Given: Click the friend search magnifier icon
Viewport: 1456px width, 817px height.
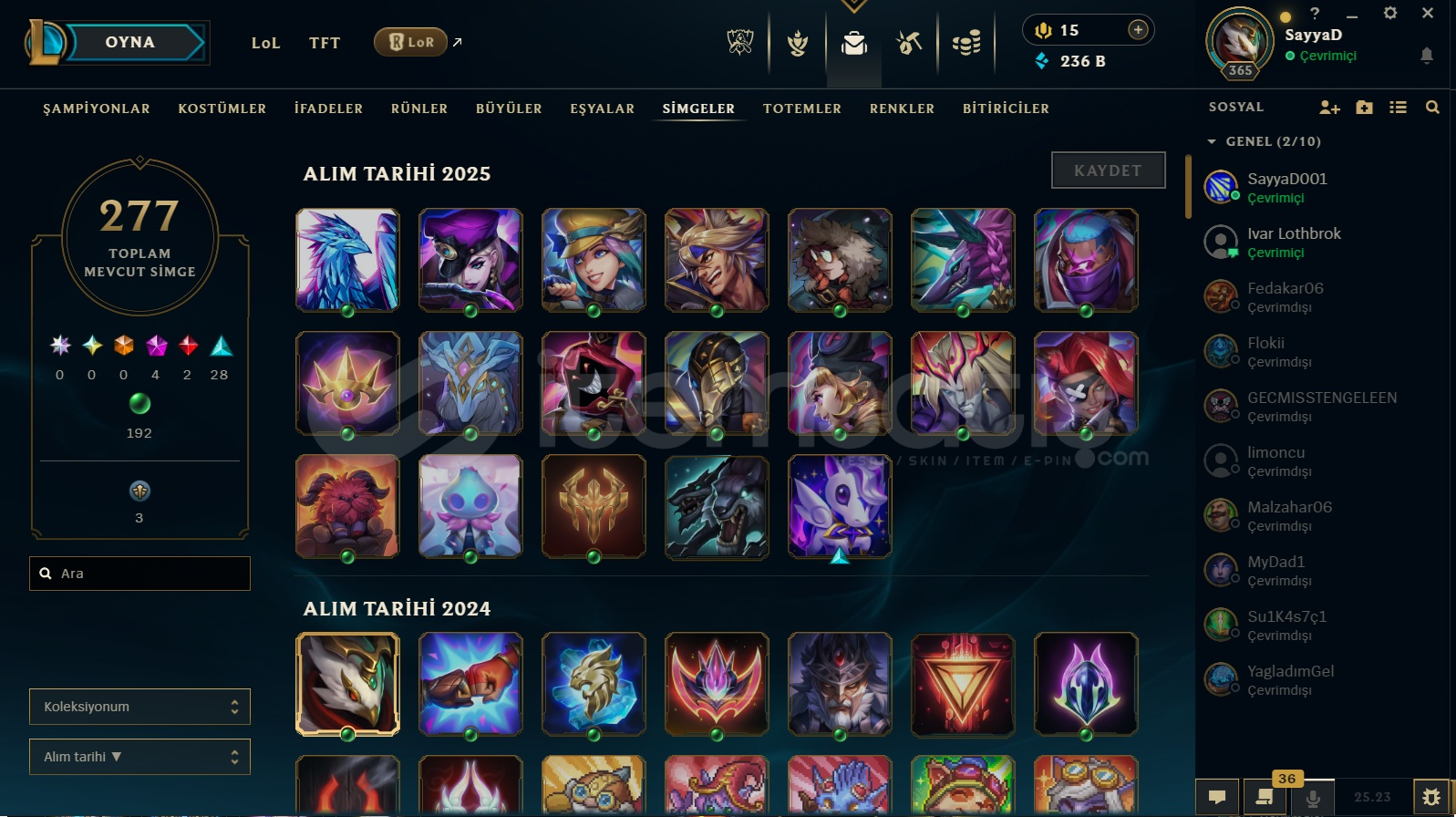Looking at the screenshot, I should point(1432,108).
